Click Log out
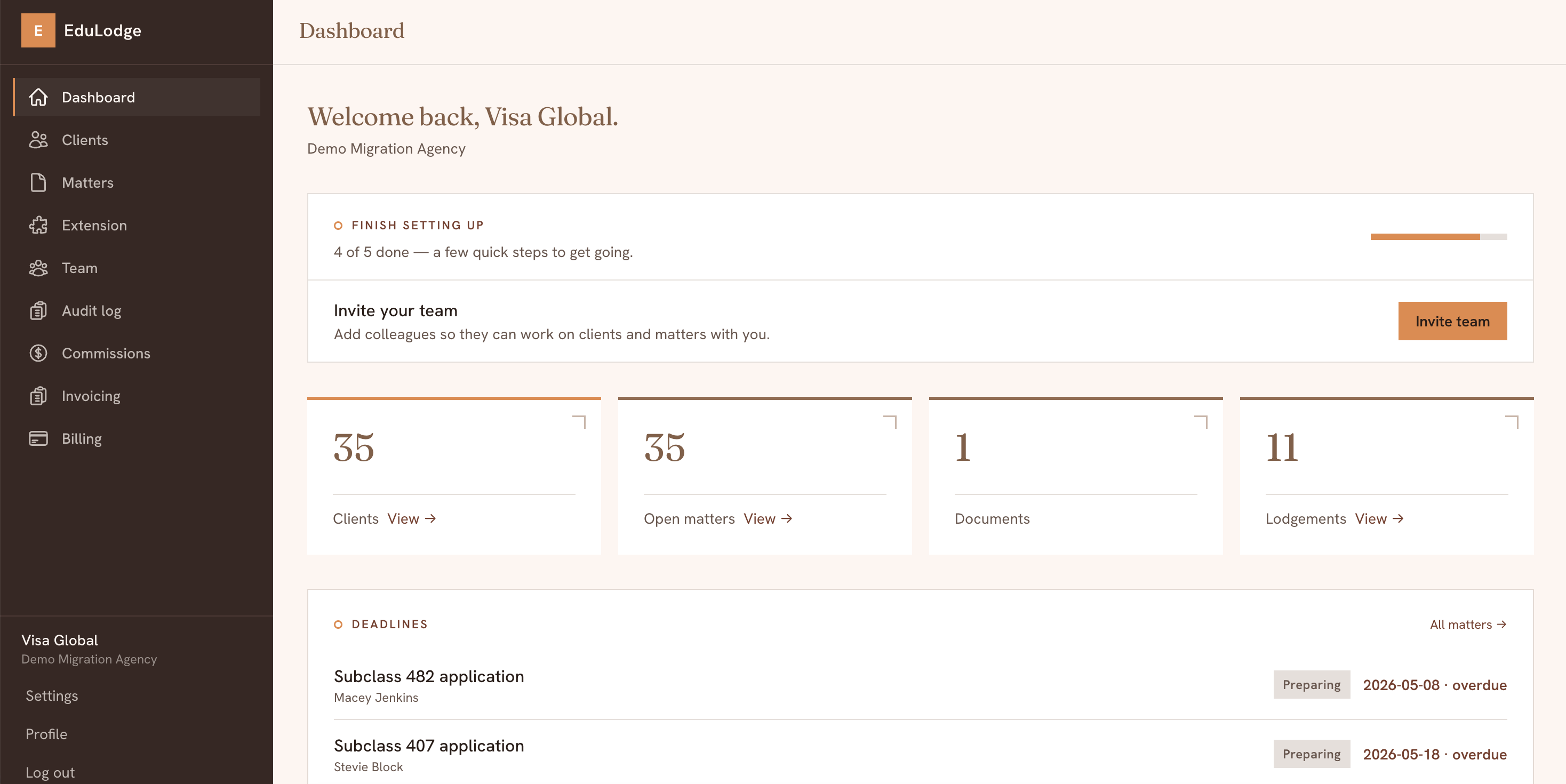 click(50, 772)
